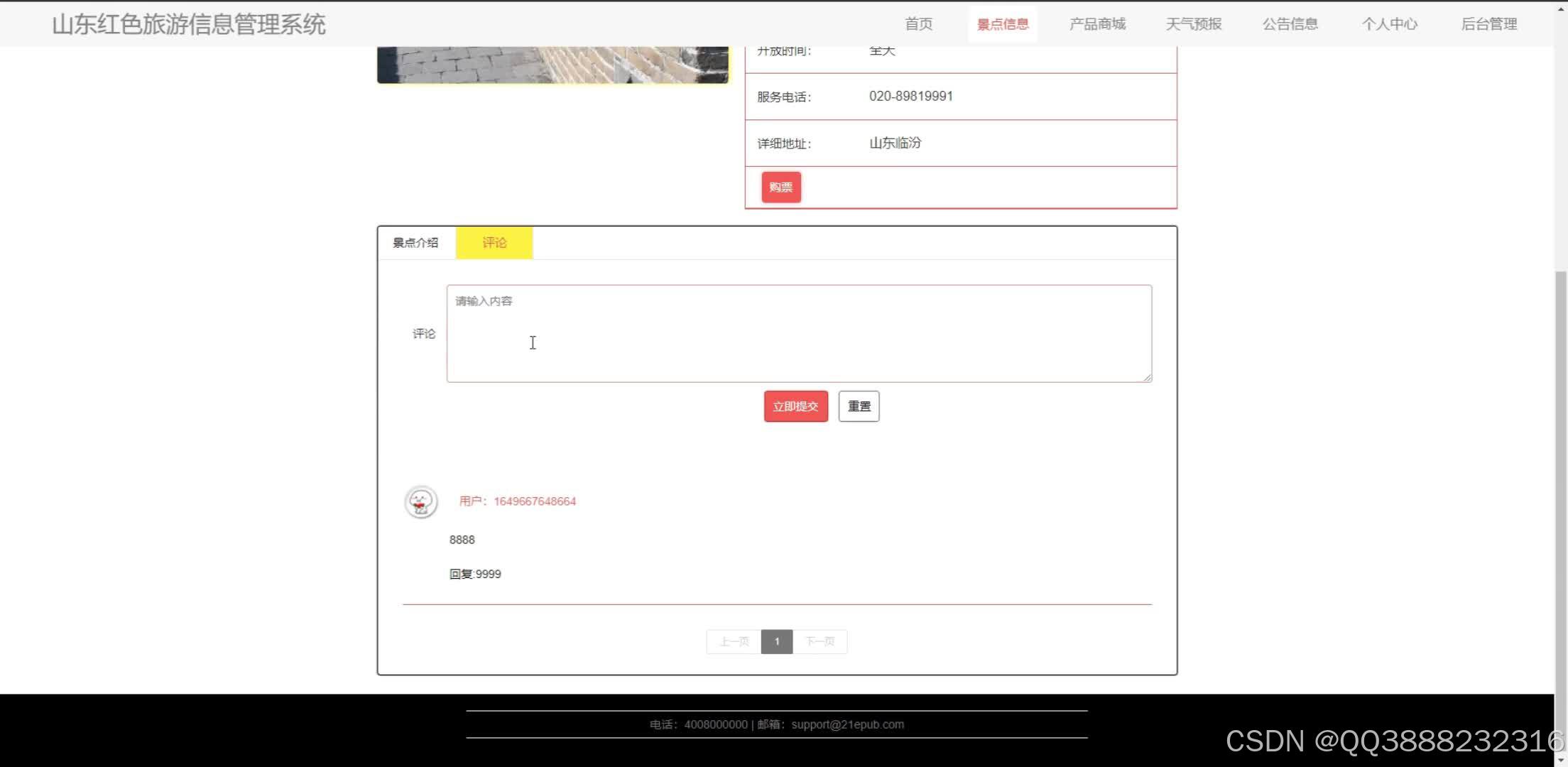Screen dimensions: 1568x767
Task: Click 下一页 pagination button
Action: tap(820, 641)
